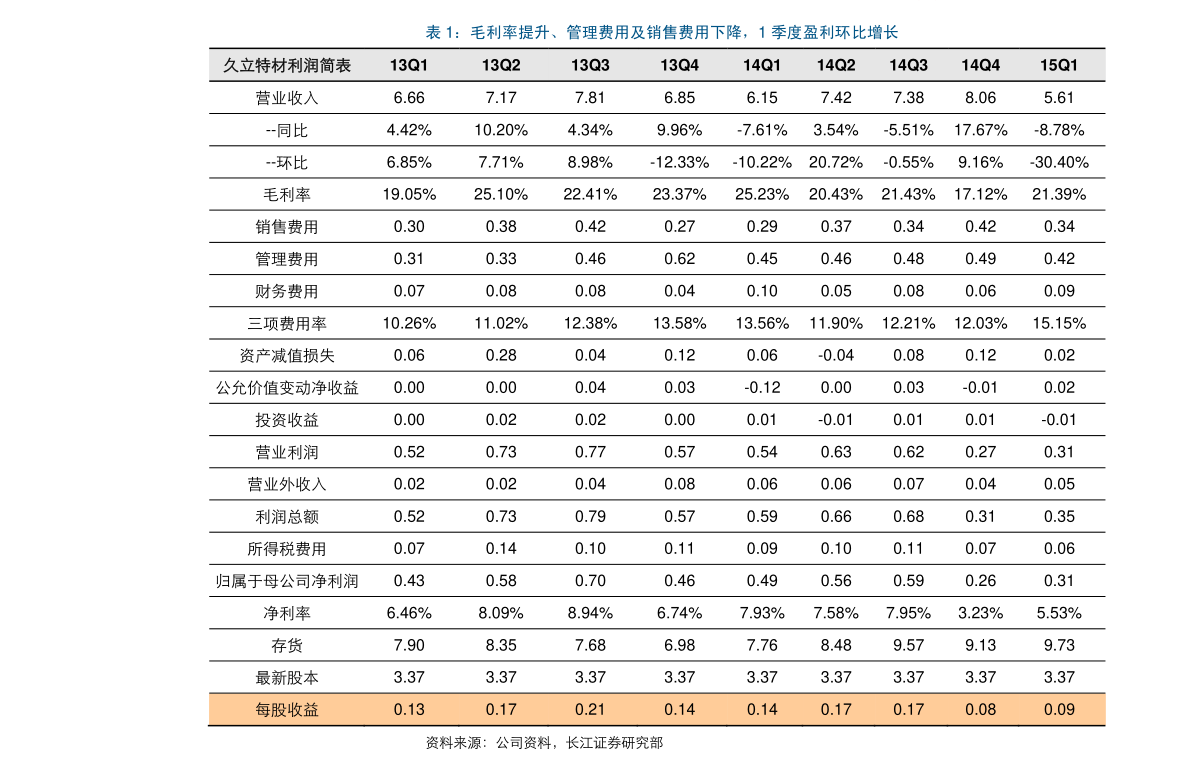The image size is (1191, 771).
Task: Select the 13Q4 column header
Action: coord(678,64)
